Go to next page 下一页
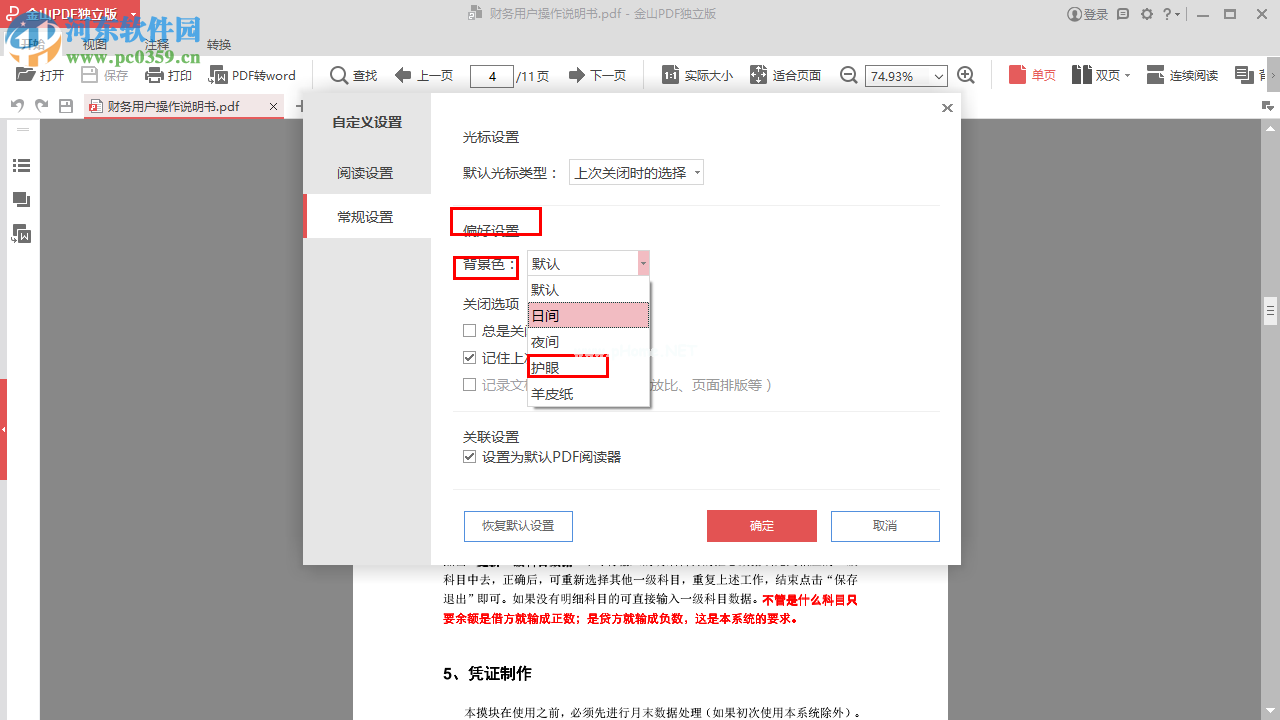 pyautogui.click(x=597, y=75)
